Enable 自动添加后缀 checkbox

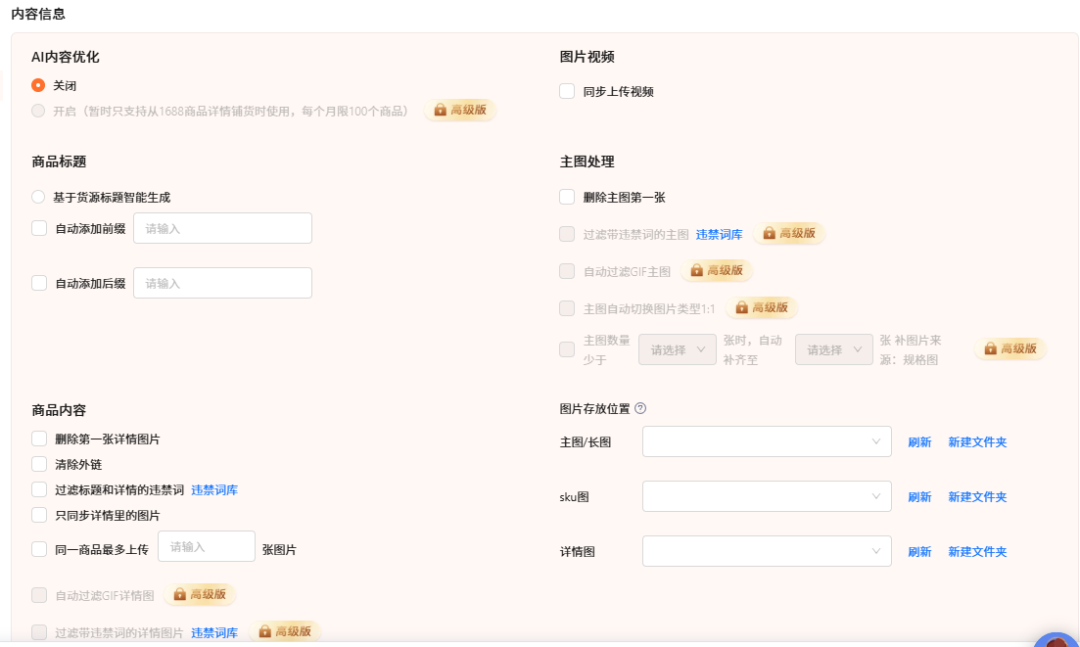[39, 283]
